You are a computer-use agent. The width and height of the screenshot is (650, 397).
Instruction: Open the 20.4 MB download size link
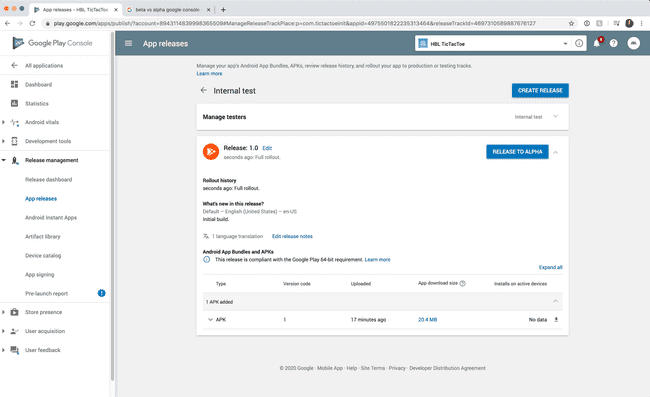pyautogui.click(x=427, y=320)
